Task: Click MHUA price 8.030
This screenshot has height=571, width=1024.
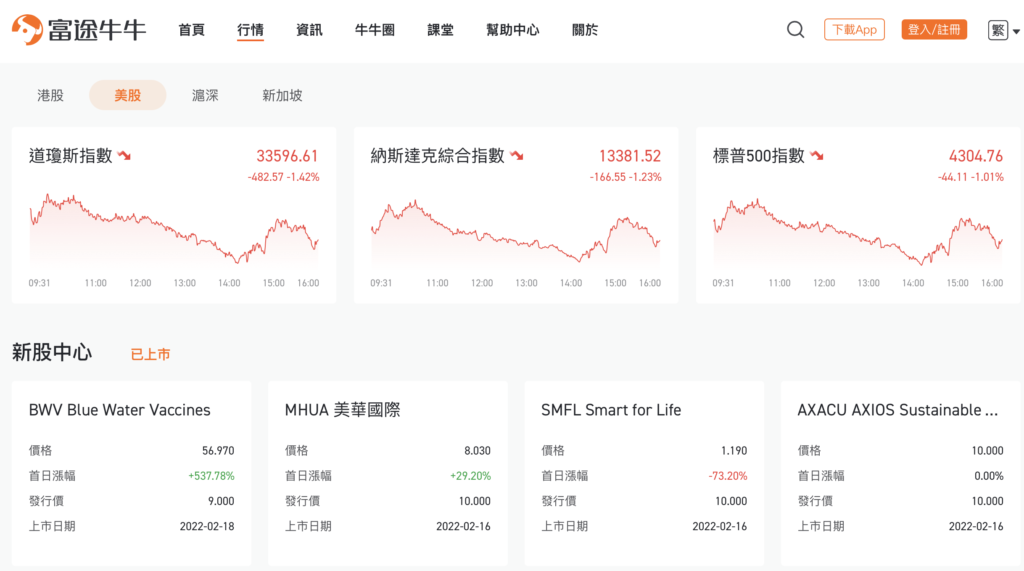Action: [477, 451]
